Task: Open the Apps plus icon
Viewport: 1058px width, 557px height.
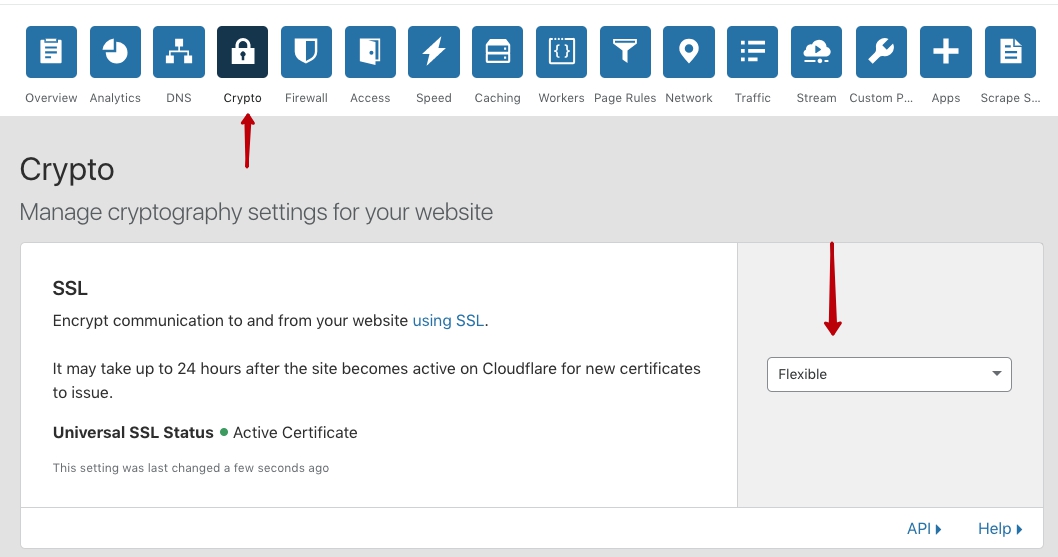Action: (946, 52)
